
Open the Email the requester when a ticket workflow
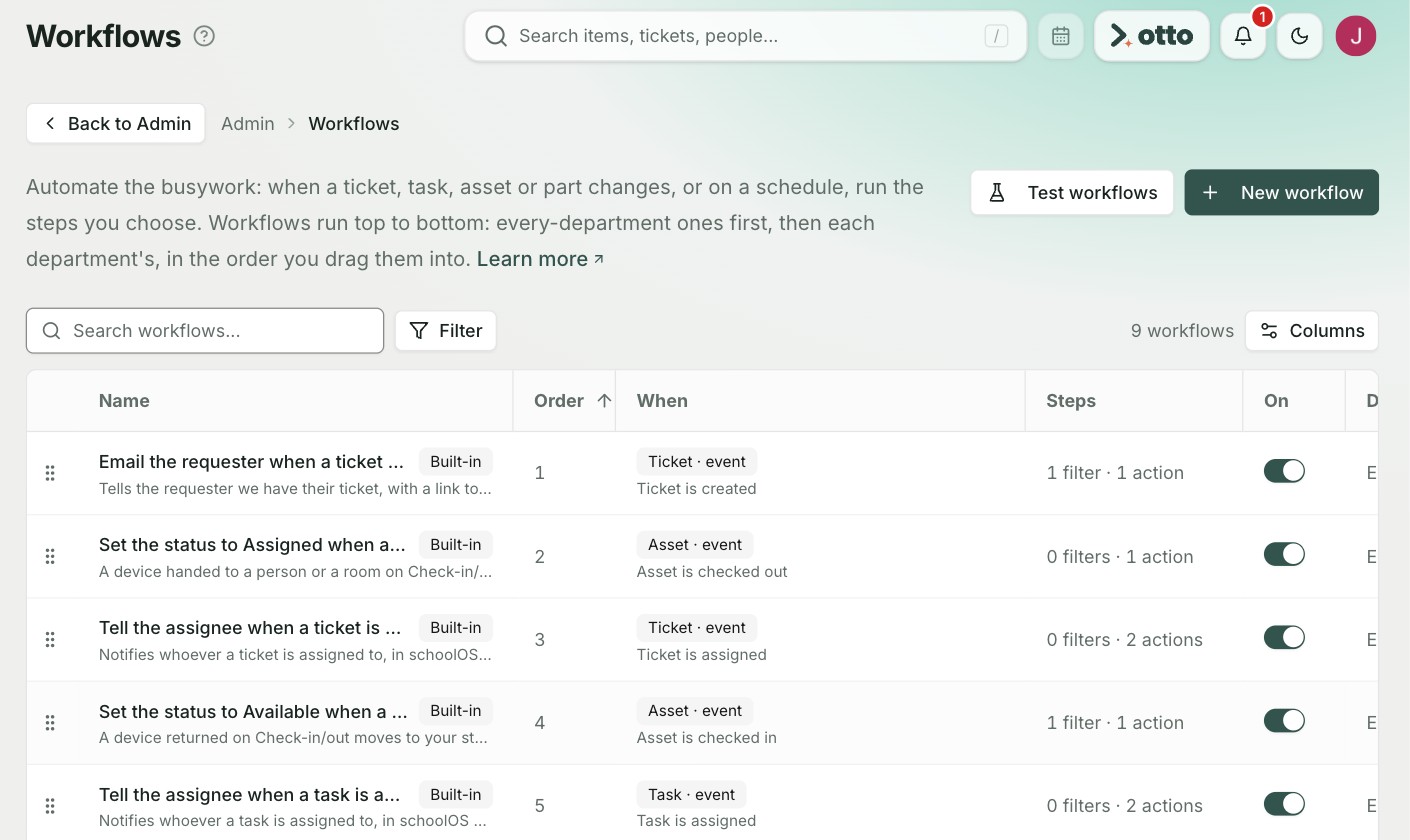tap(251, 462)
